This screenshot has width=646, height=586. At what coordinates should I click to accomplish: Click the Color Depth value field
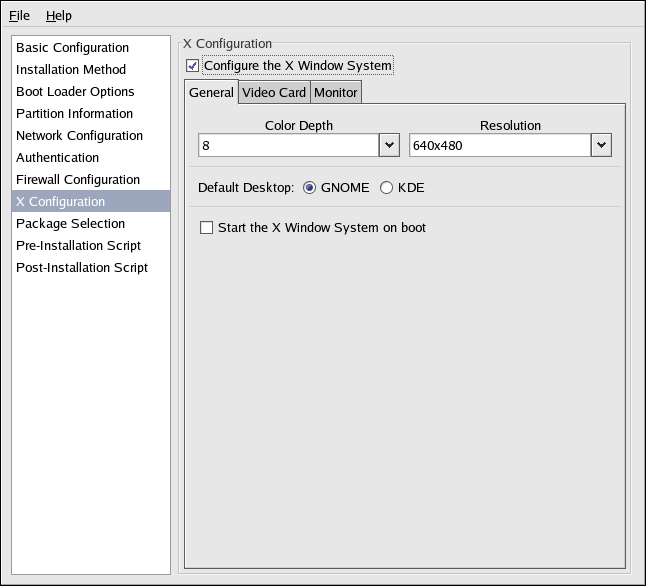coord(288,146)
